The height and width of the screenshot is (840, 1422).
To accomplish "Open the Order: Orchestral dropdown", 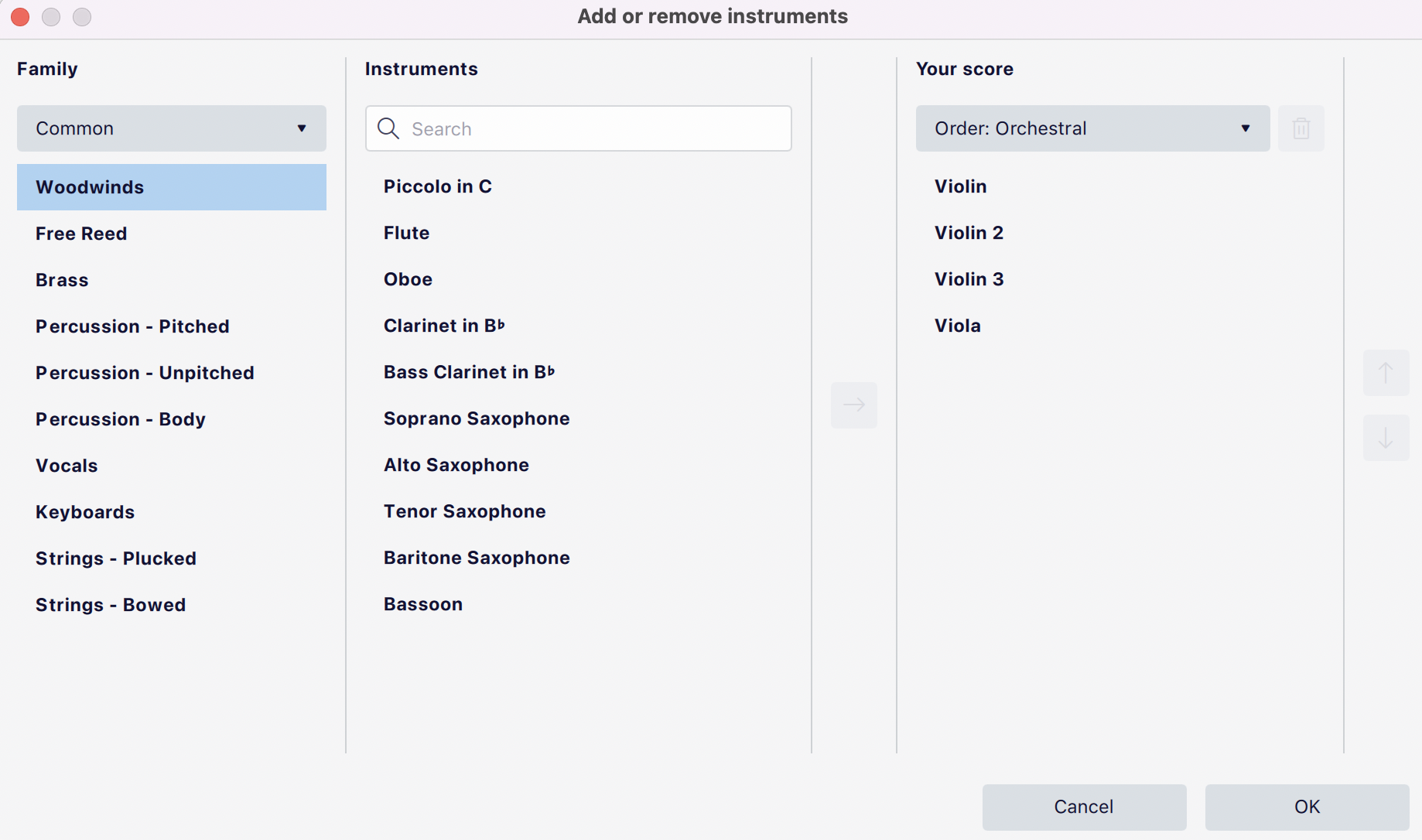I will coord(1091,128).
